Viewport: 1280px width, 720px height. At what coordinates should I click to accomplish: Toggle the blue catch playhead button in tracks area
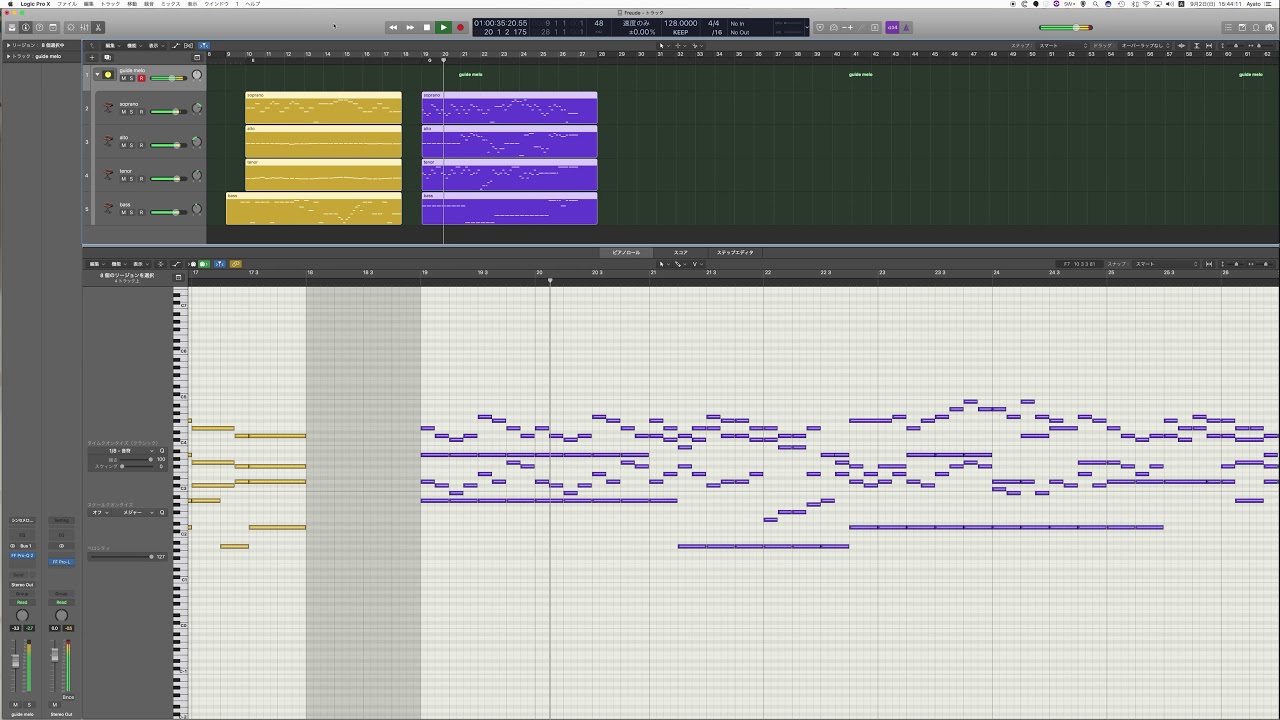tap(204, 45)
